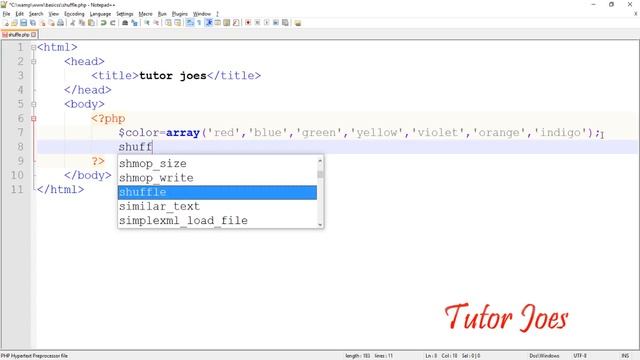Open the Encoding menu
Image resolution: width=640 pixels, height=360 pixels.
coord(74,14)
